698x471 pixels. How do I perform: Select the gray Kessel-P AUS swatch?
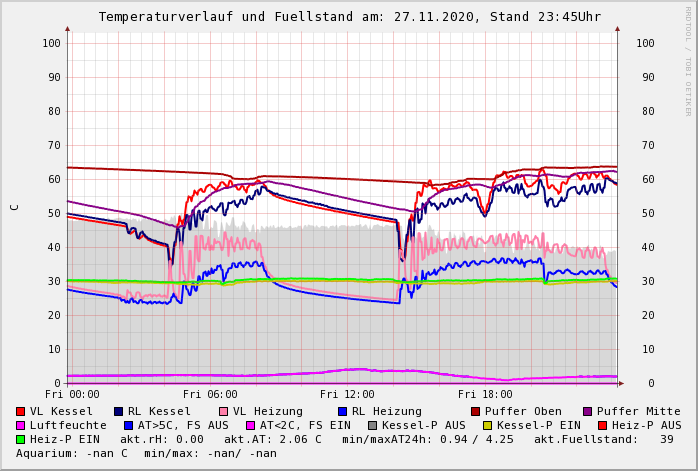pos(371,425)
